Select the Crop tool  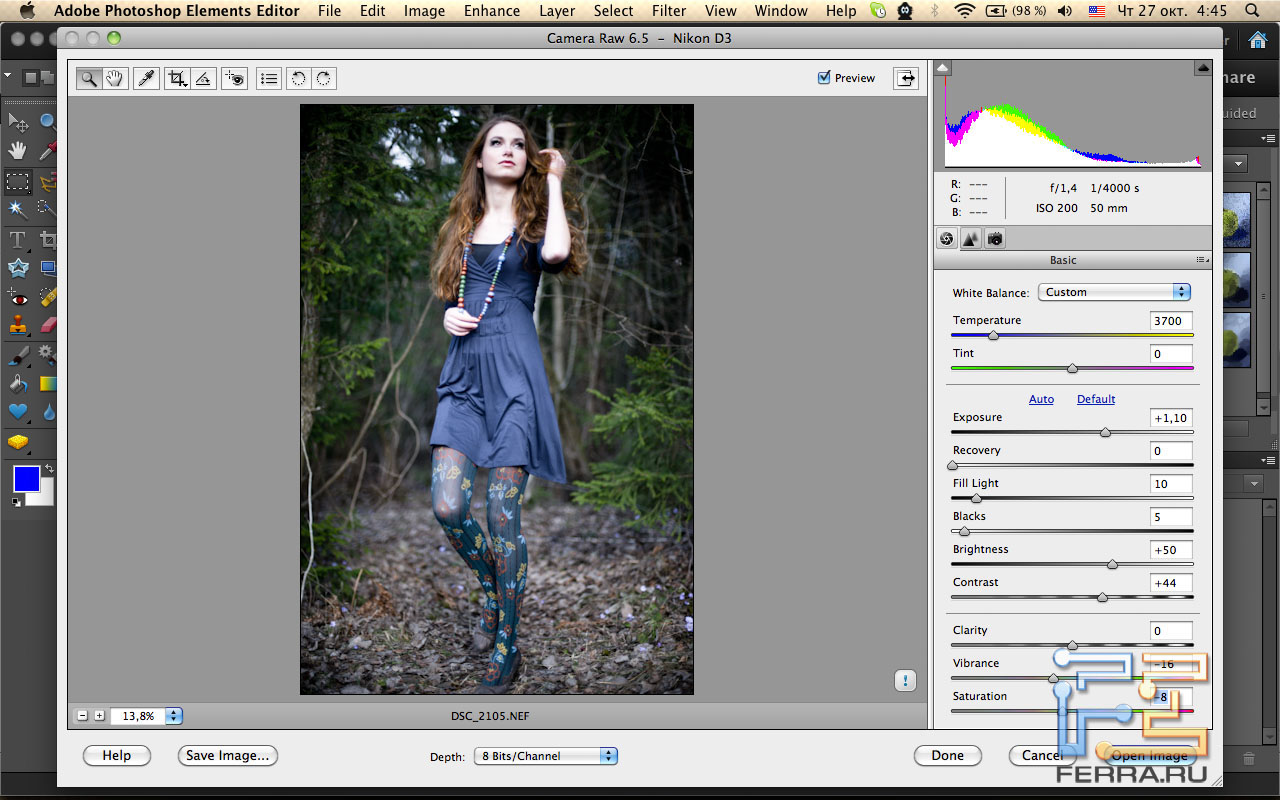click(x=177, y=79)
